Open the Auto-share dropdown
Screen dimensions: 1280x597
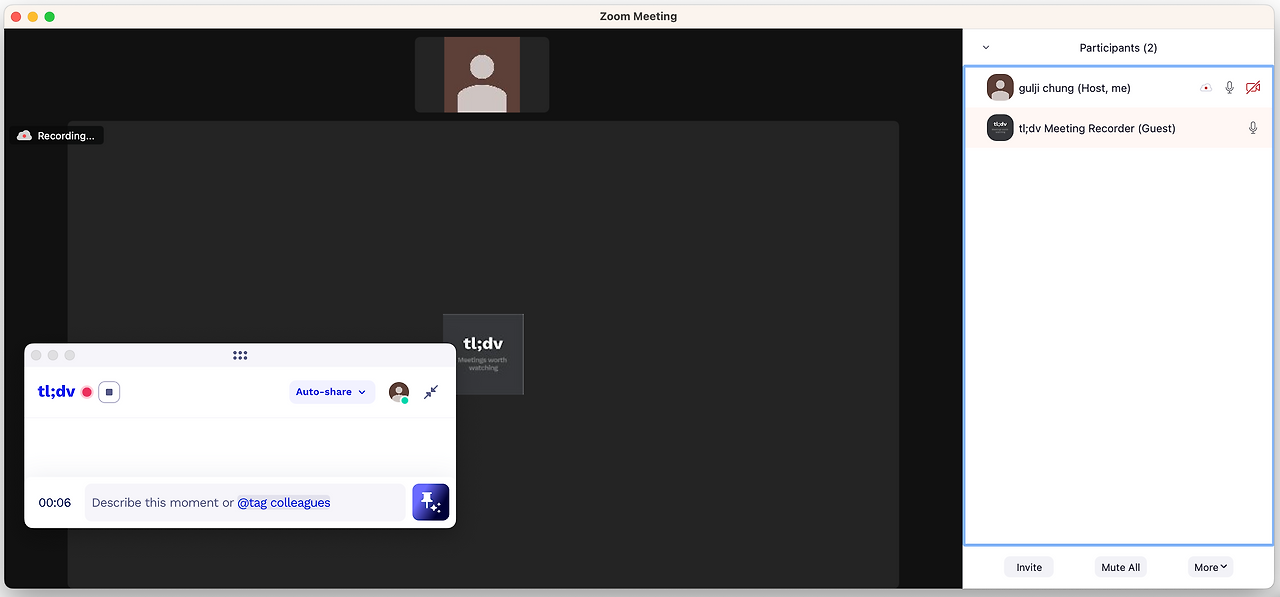(332, 392)
